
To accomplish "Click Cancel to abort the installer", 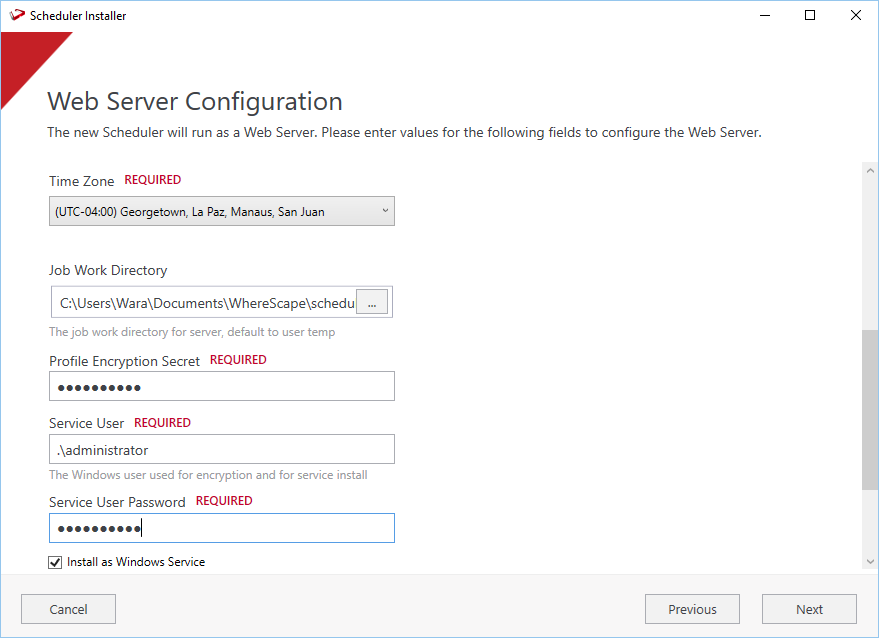I will (x=68, y=609).
